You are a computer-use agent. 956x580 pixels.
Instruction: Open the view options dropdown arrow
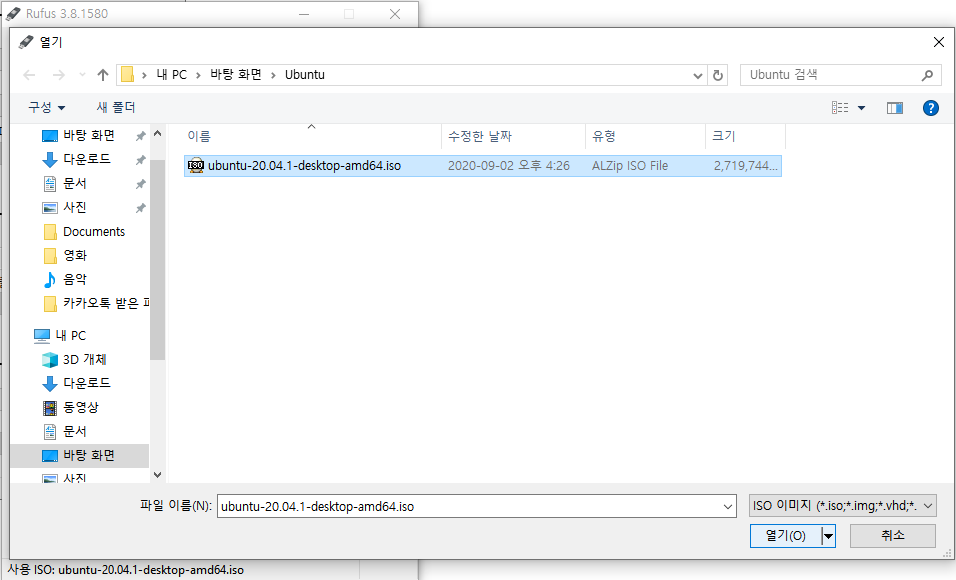point(861,108)
